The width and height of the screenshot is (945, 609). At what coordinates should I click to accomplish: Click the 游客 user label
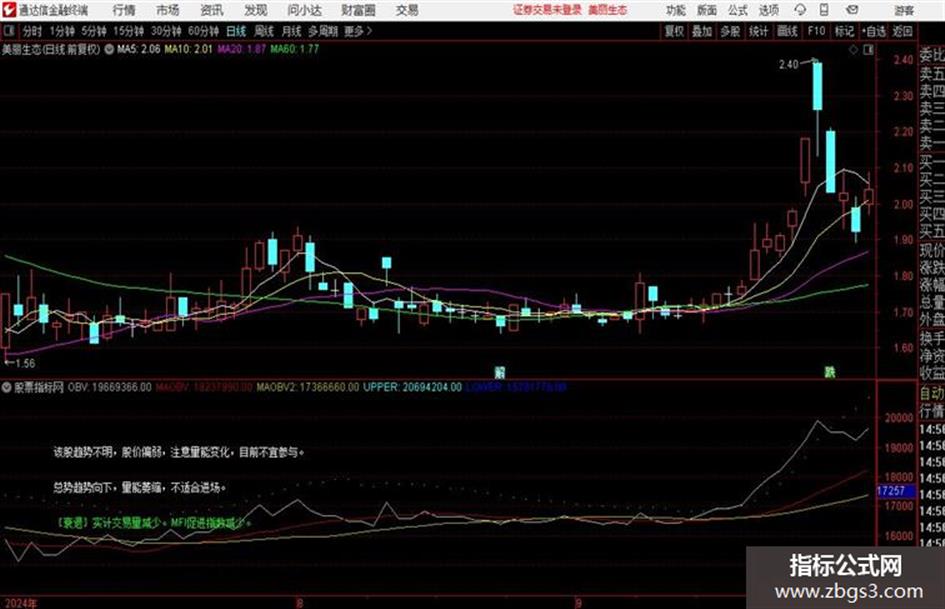coord(903,10)
